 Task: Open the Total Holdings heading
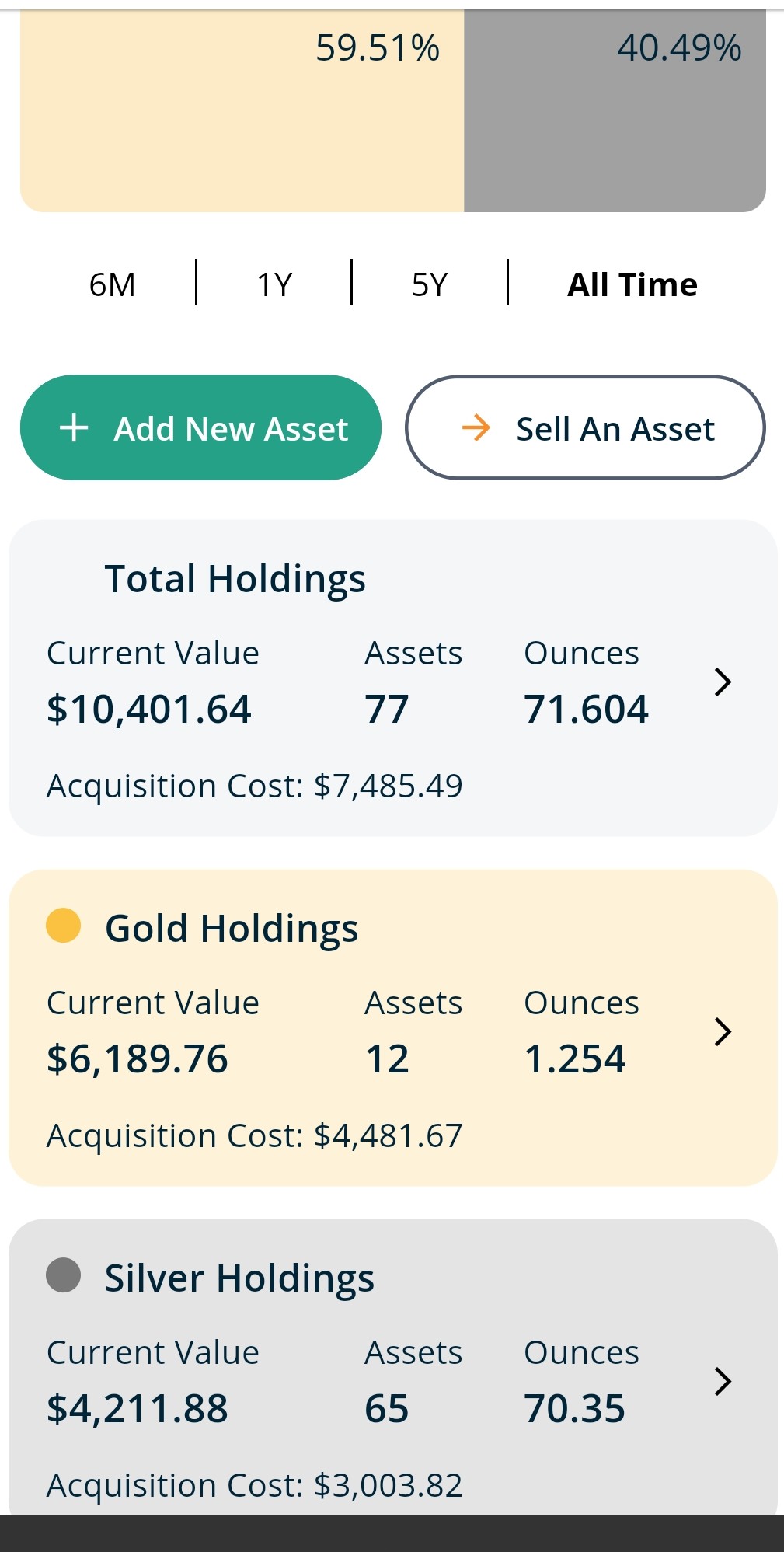[x=235, y=579]
